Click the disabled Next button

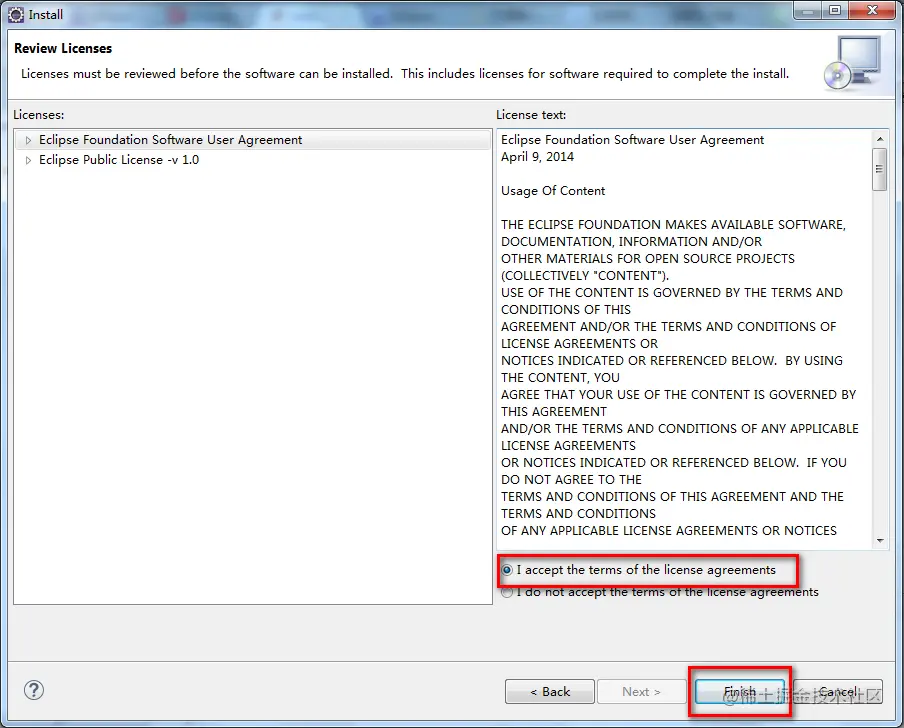pos(641,692)
